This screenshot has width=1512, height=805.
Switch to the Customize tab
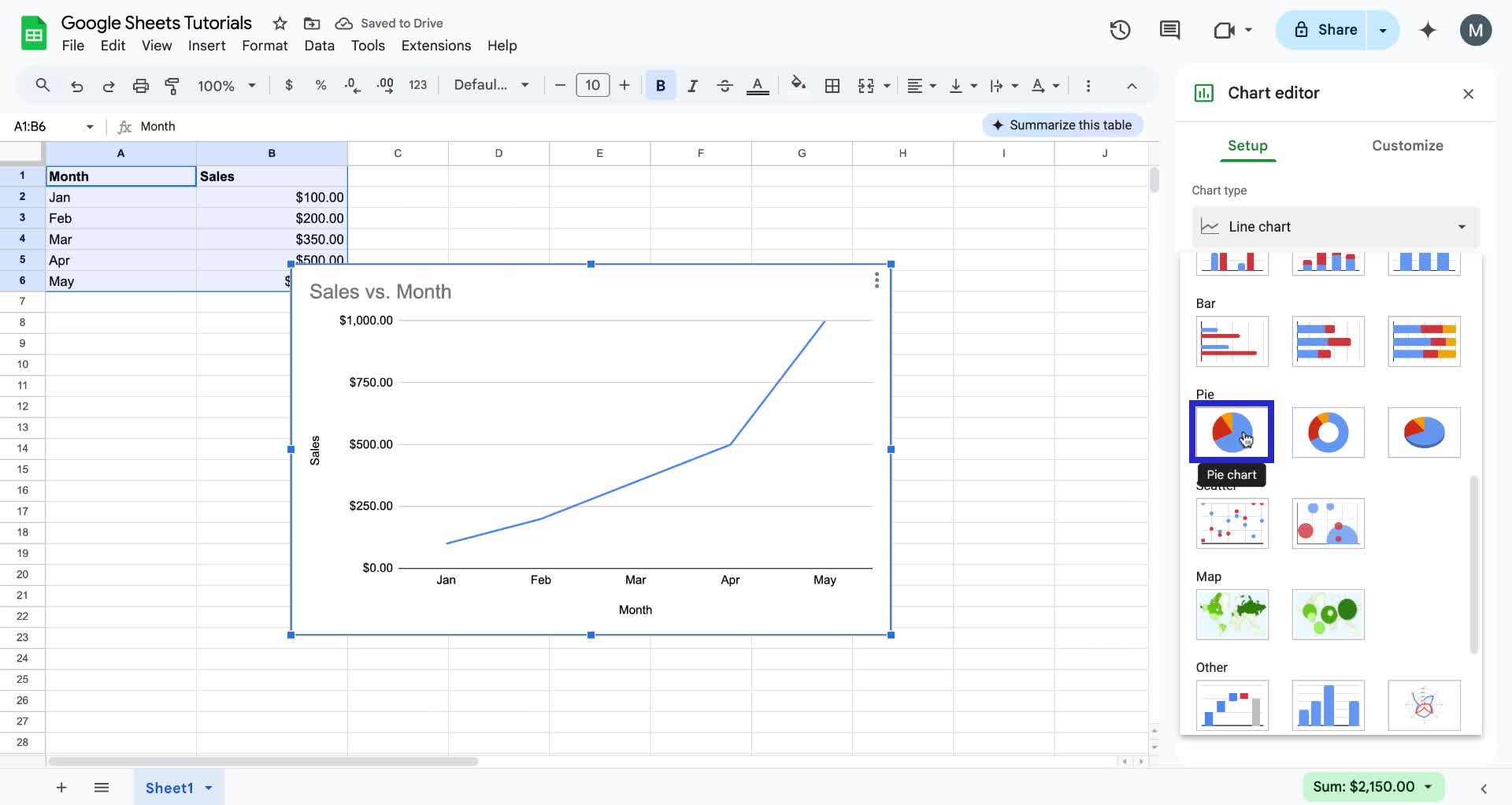point(1408,146)
